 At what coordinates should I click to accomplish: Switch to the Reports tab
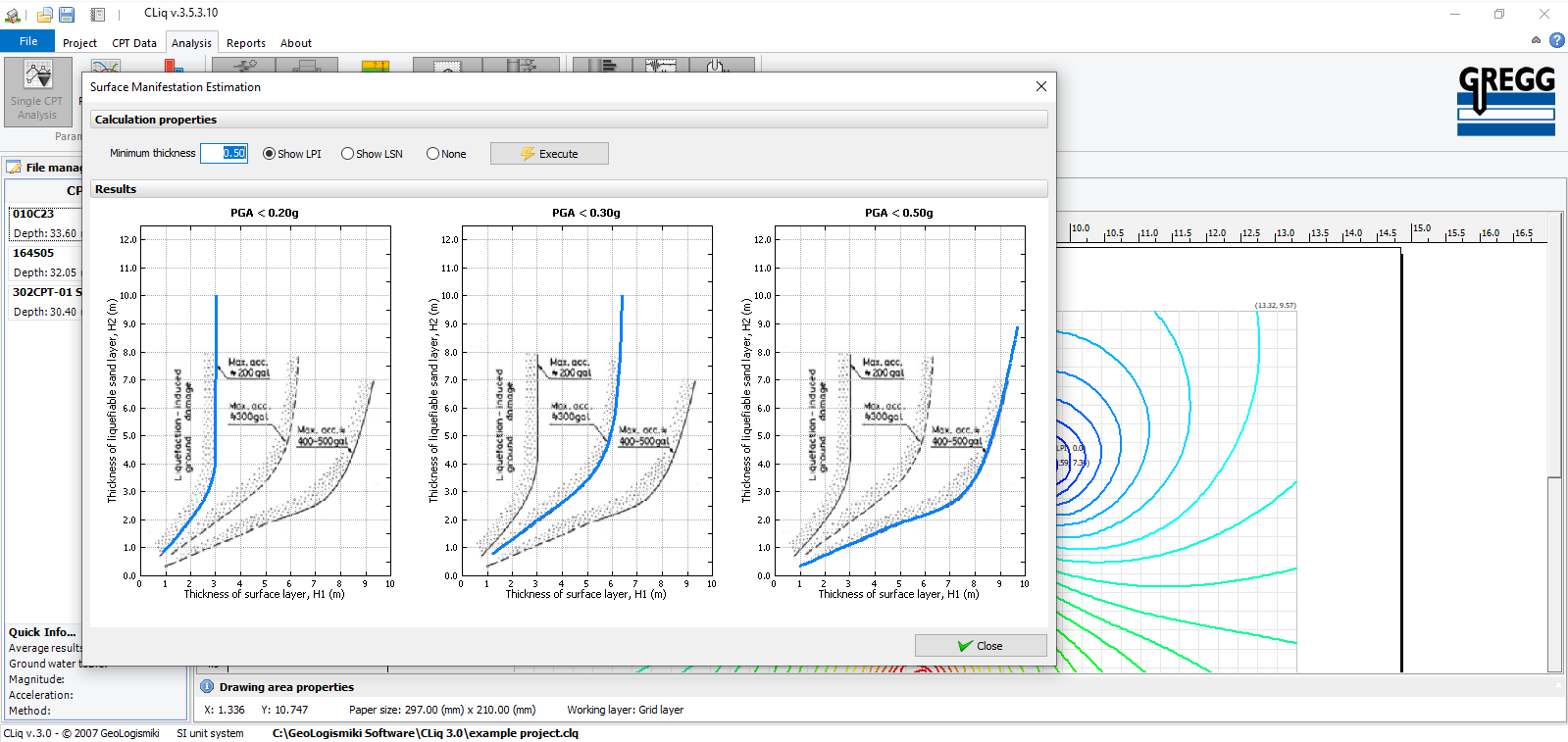[245, 43]
